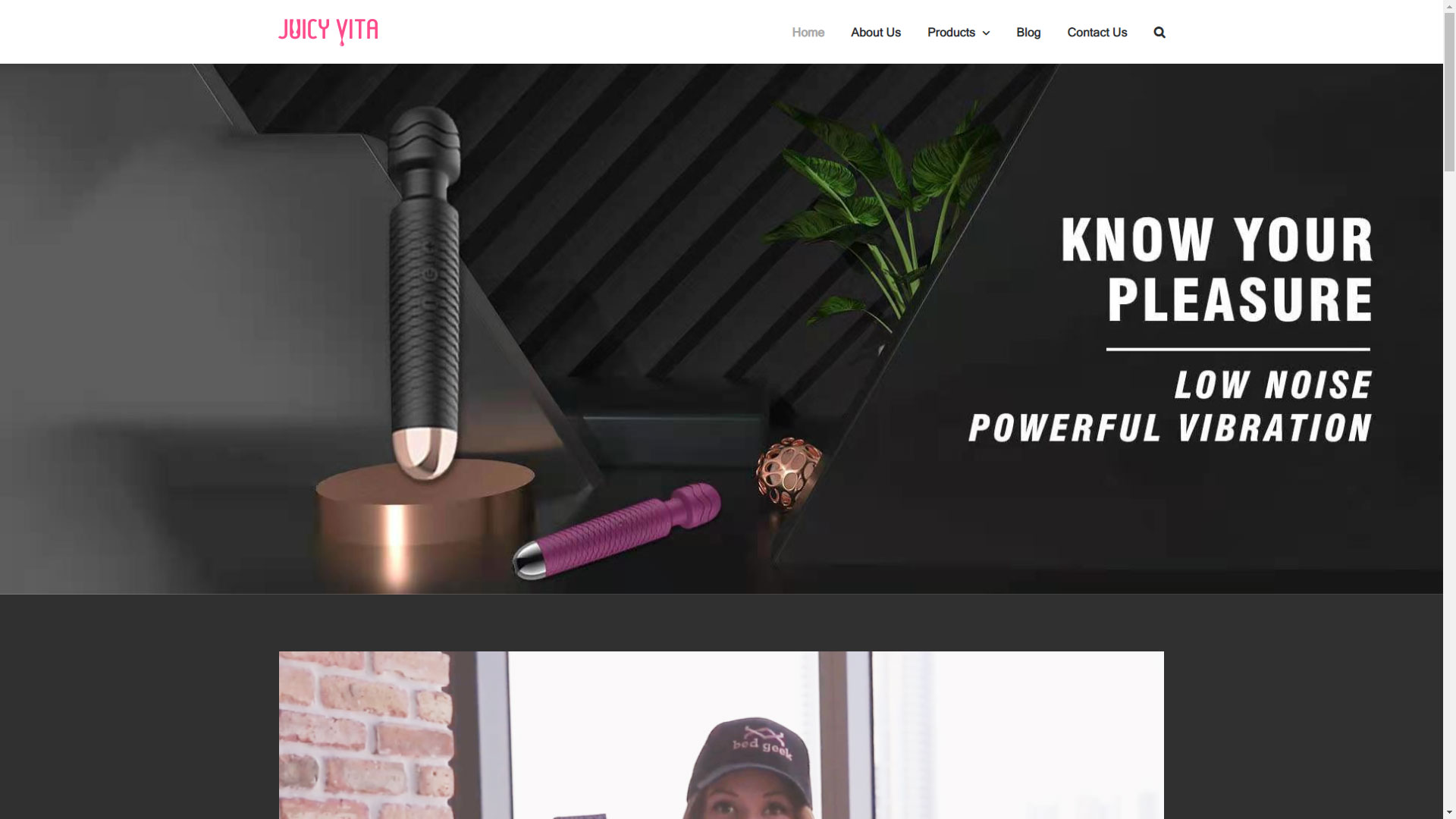Screen dimensions: 1456x819
Task: Expand the Products dropdown chevron
Action: pos(986,33)
